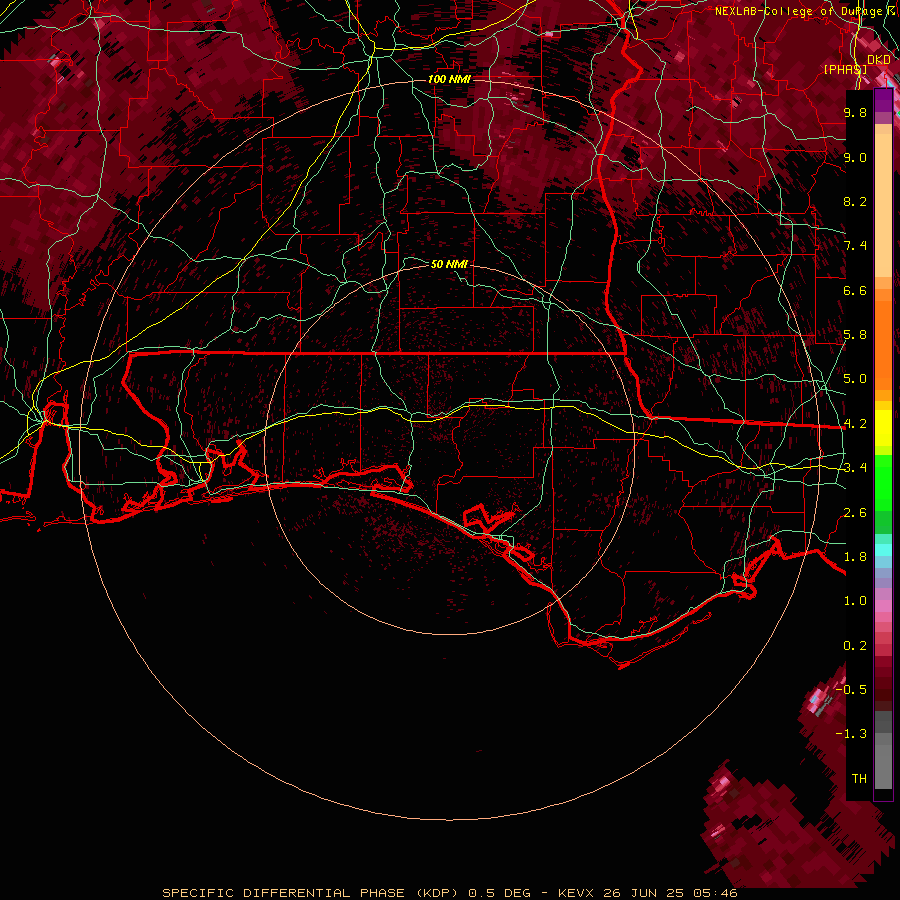900x900 pixels.
Task: Click the "2.6" scale value
Action: point(855,513)
